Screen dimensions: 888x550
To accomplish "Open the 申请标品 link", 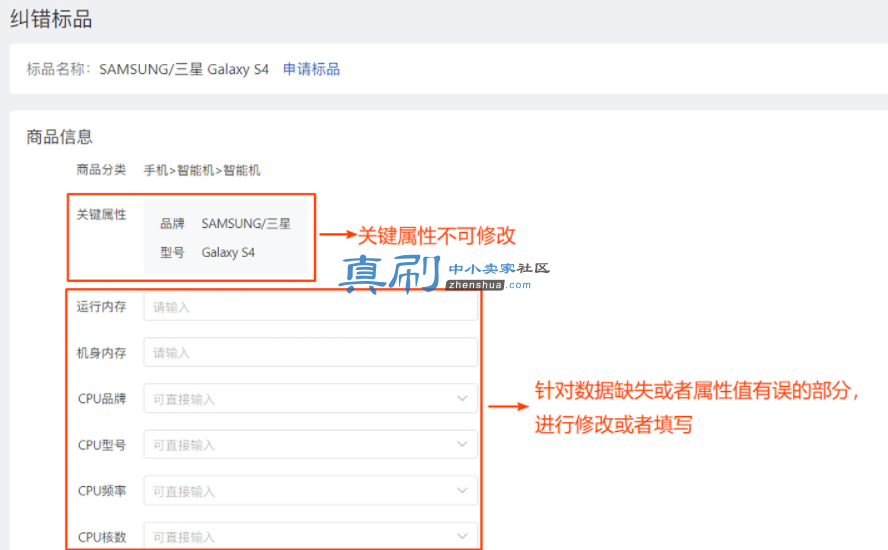I will (x=311, y=69).
